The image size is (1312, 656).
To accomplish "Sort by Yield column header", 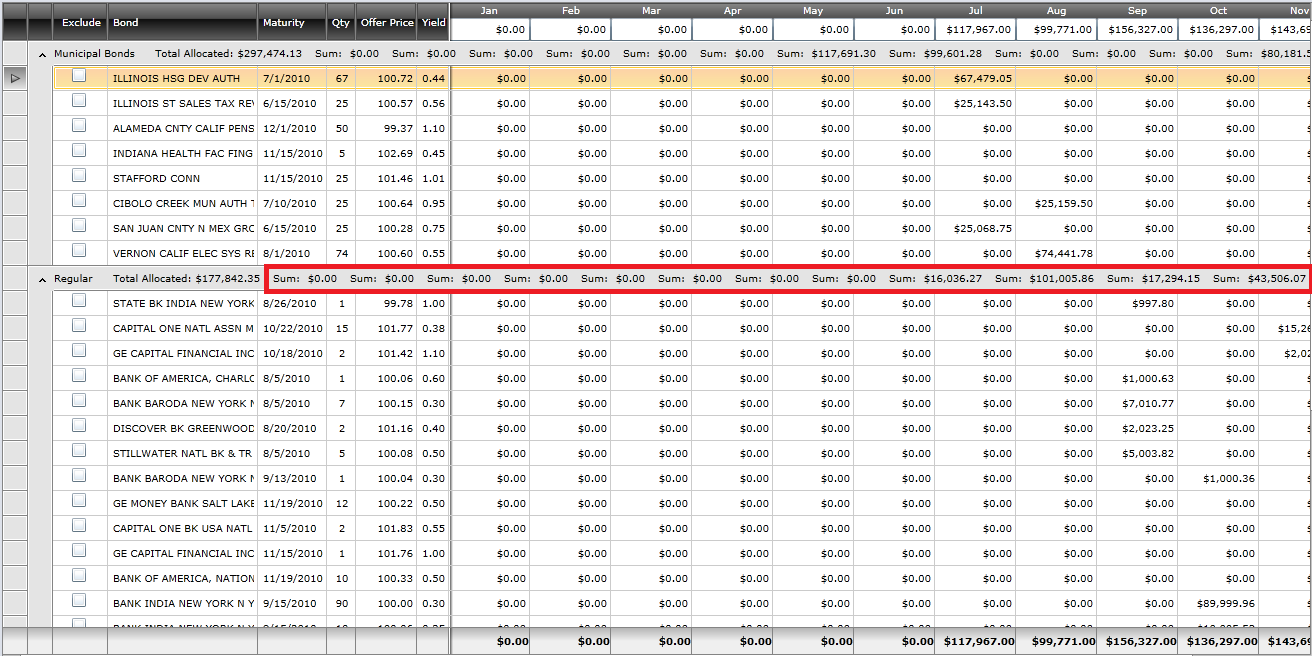I will (x=433, y=22).
